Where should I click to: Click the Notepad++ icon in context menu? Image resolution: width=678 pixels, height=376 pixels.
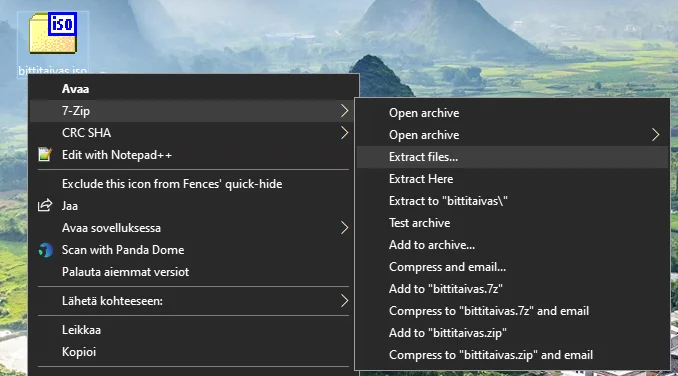coord(45,154)
